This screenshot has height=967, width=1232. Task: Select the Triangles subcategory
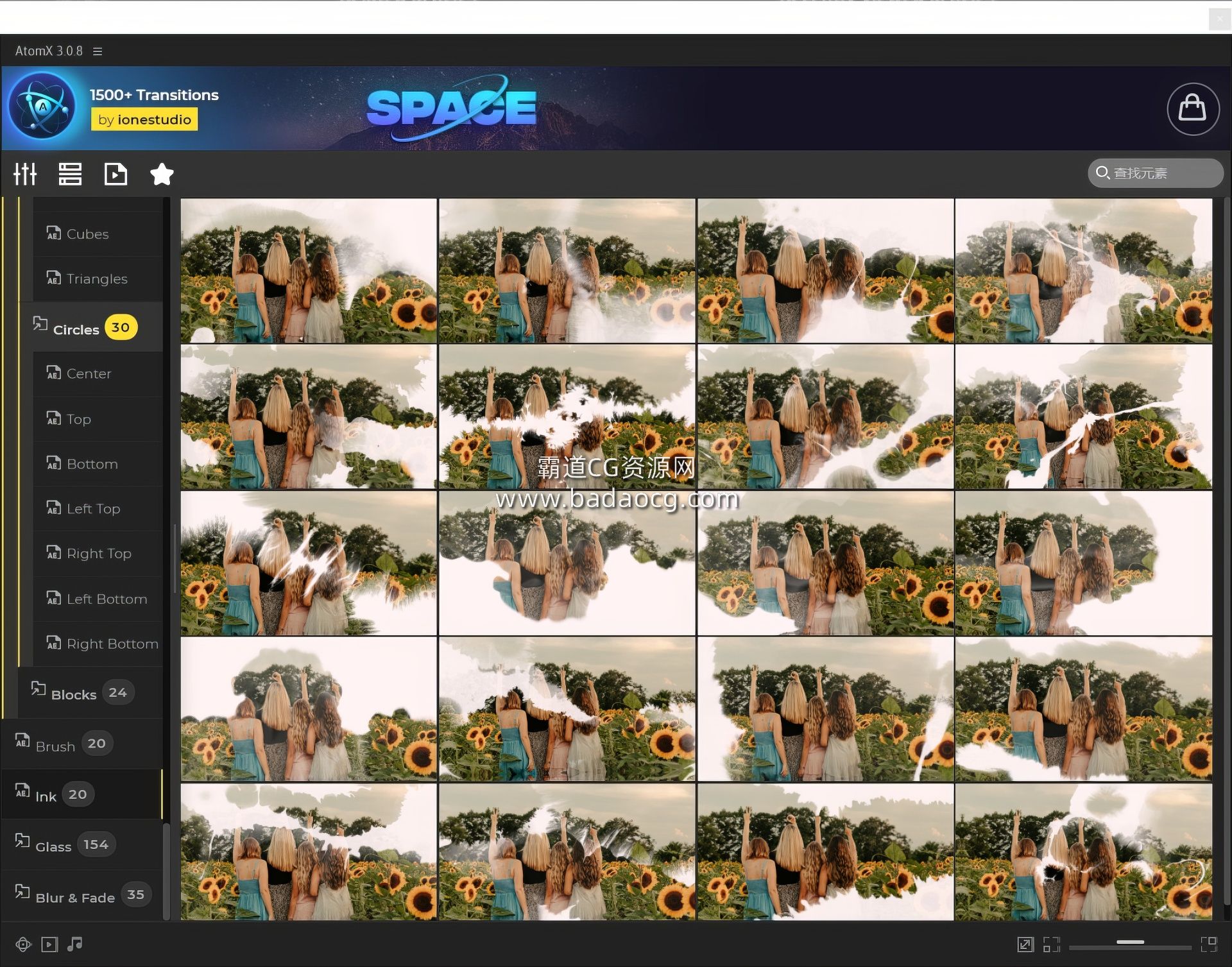(98, 279)
